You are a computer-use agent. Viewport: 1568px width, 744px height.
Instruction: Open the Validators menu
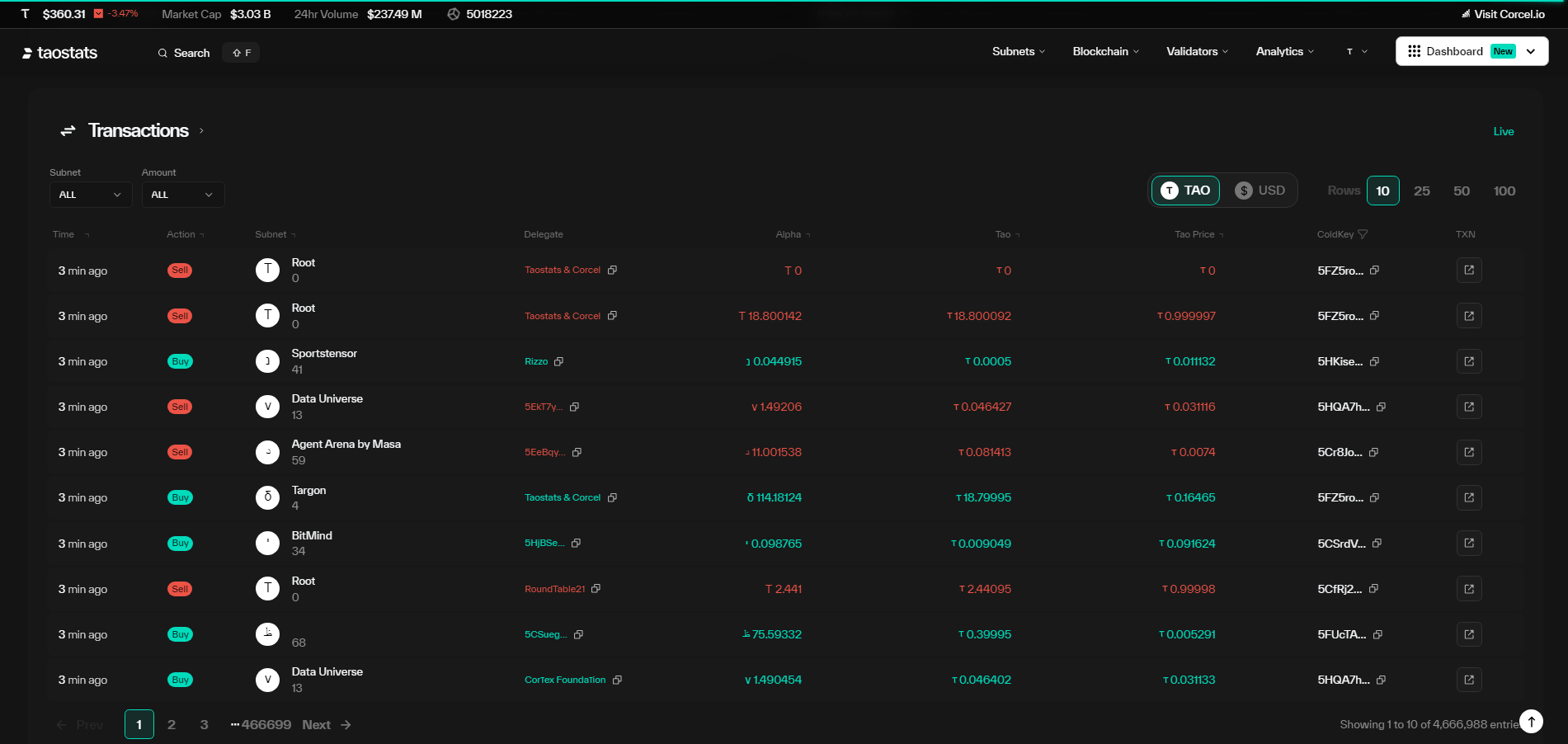click(x=1197, y=51)
